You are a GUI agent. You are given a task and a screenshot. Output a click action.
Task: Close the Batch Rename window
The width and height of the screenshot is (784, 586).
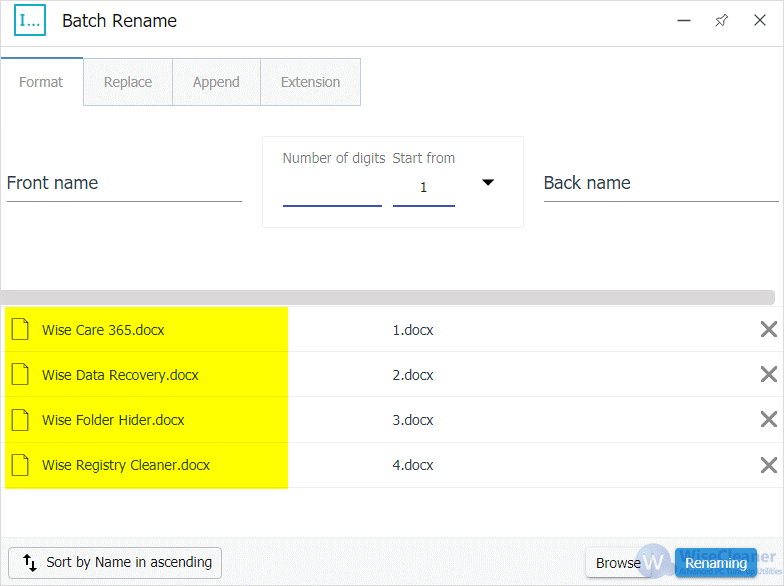click(760, 20)
